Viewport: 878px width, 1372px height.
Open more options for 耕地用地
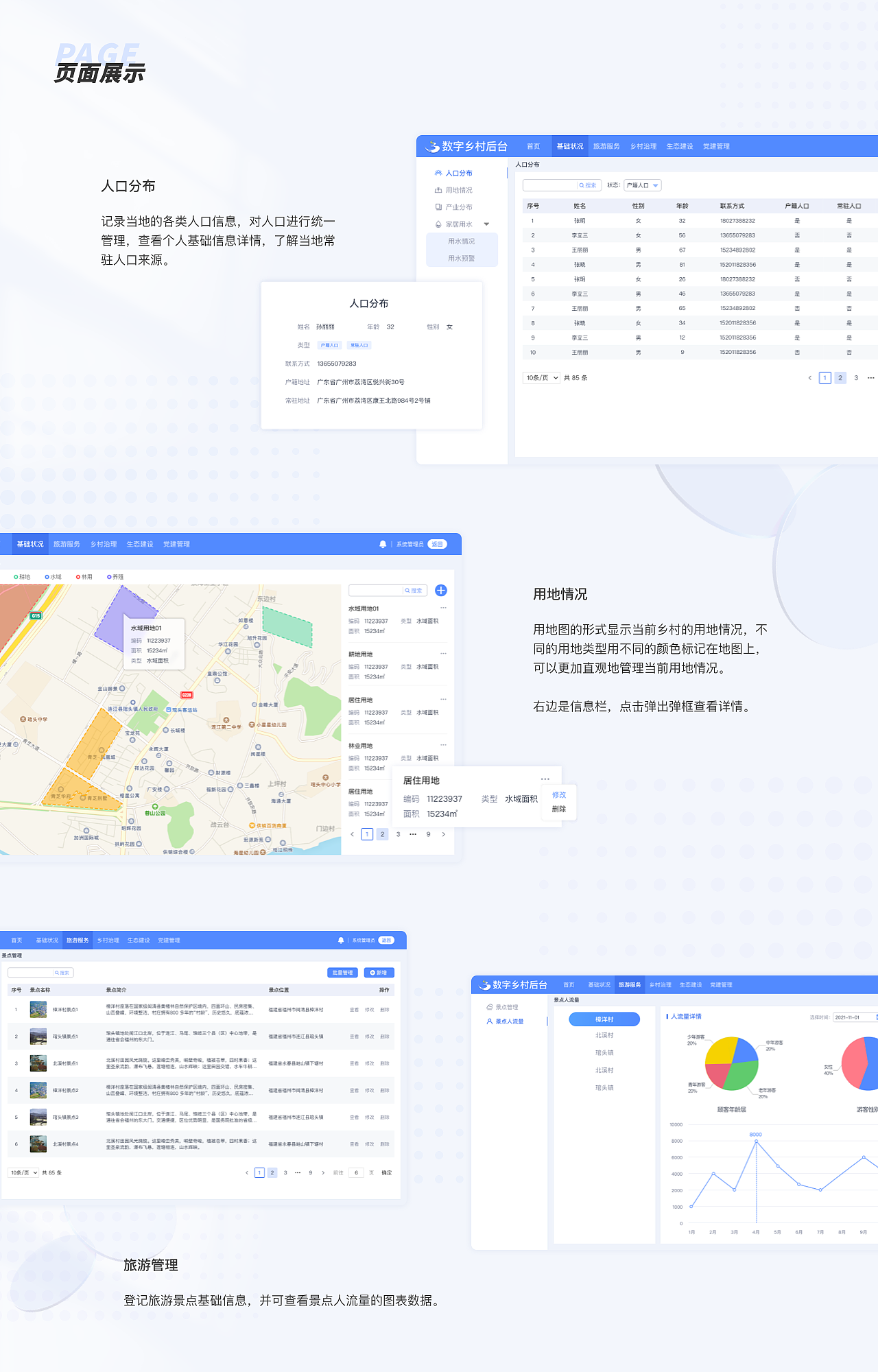pos(443,654)
